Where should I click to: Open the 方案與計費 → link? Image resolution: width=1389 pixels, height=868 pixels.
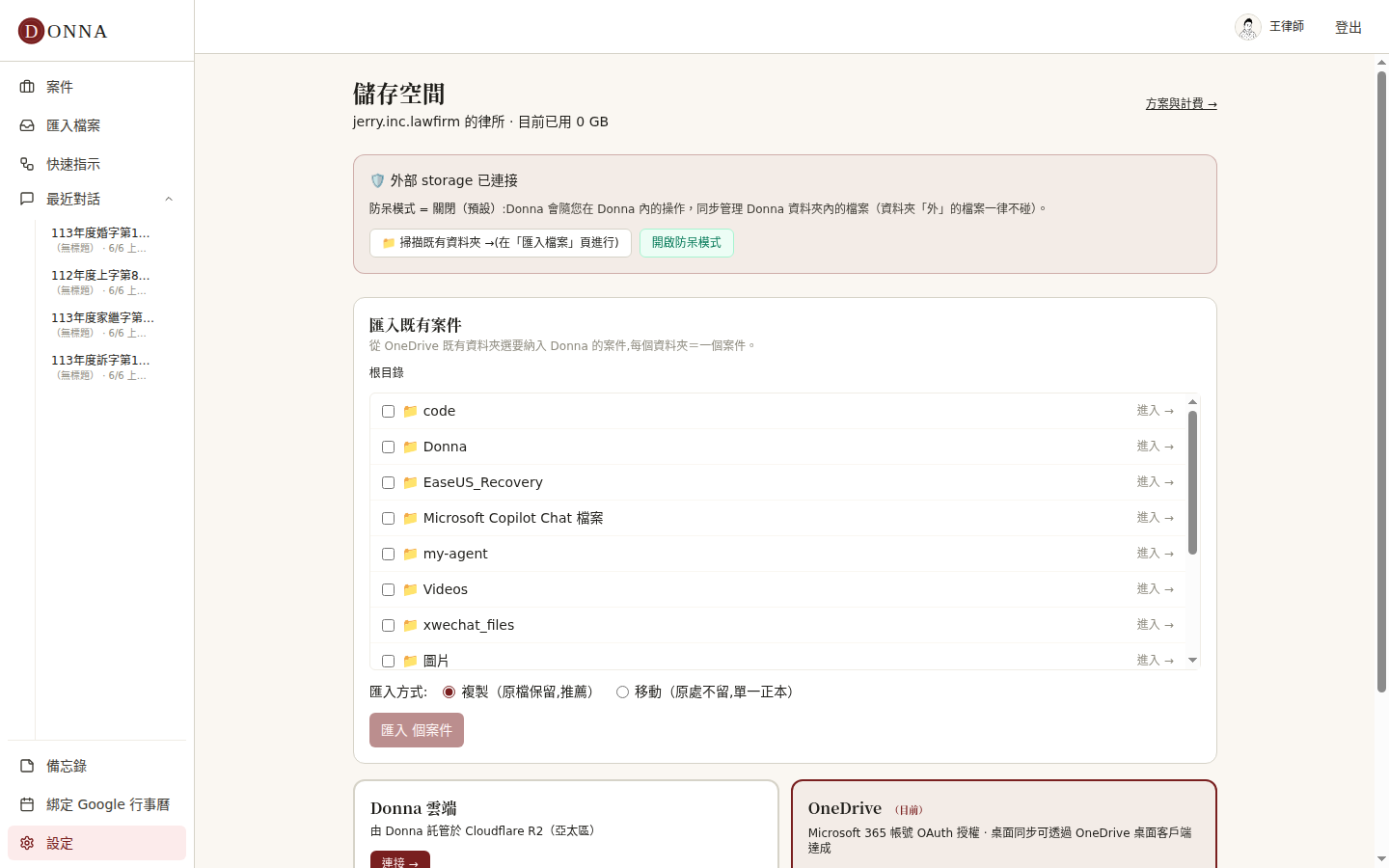tap(1181, 103)
